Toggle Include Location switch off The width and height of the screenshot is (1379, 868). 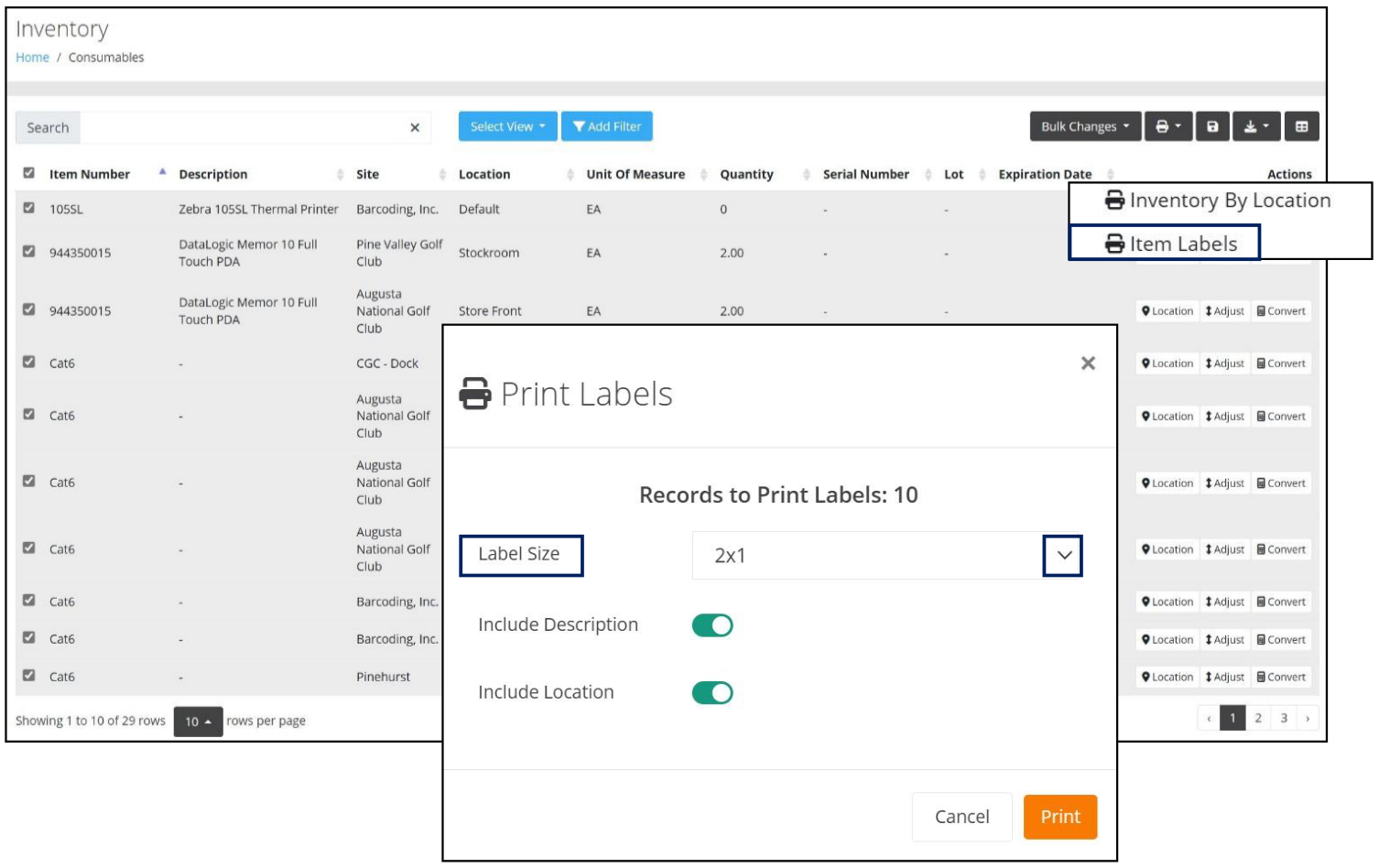coord(712,693)
